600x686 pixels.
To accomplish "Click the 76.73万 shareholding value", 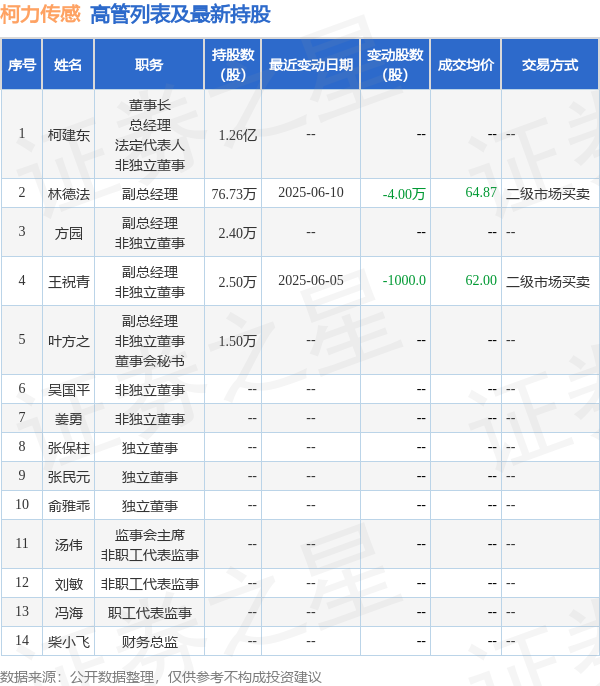I will tap(234, 193).
